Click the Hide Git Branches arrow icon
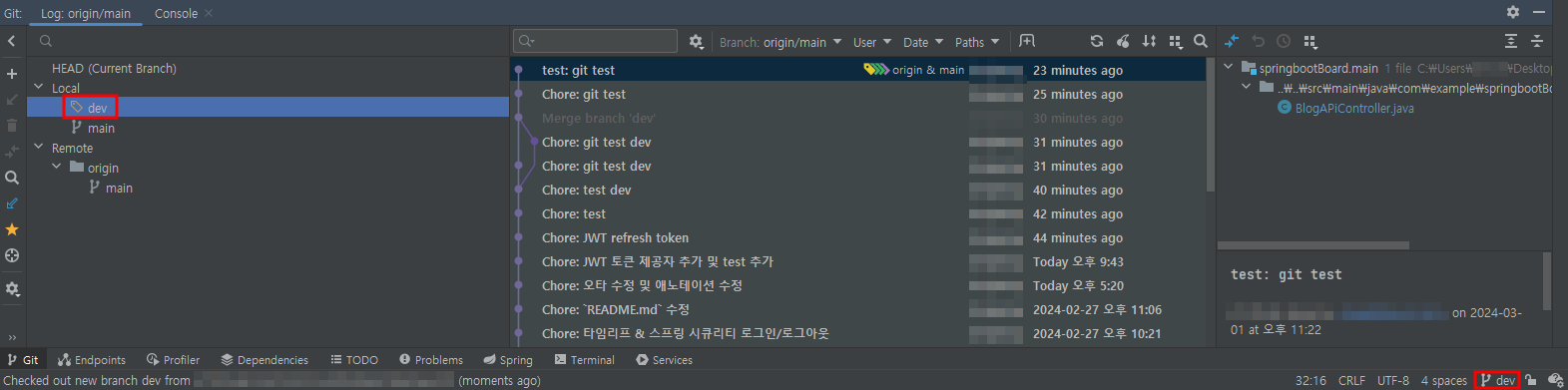 pyautogui.click(x=12, y=41)
